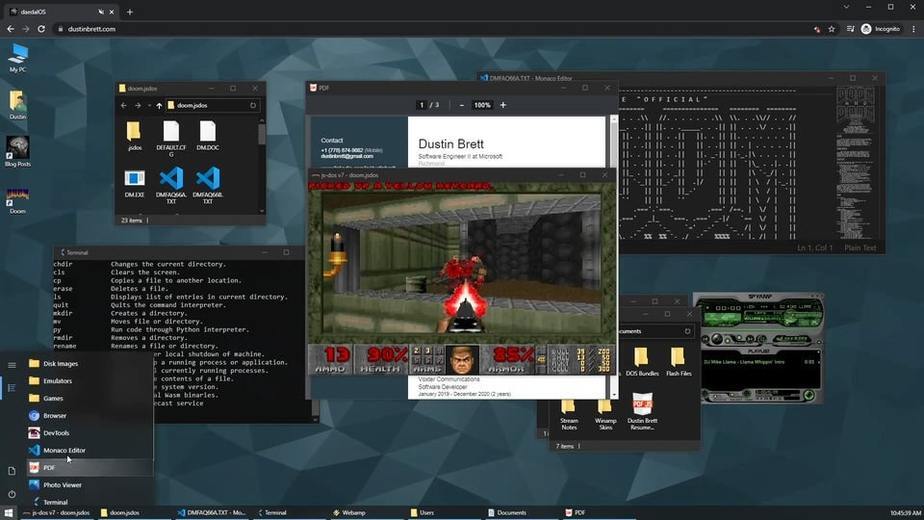Click the PDF page number field
Screen dimensions: 924x520
point(421,105)
